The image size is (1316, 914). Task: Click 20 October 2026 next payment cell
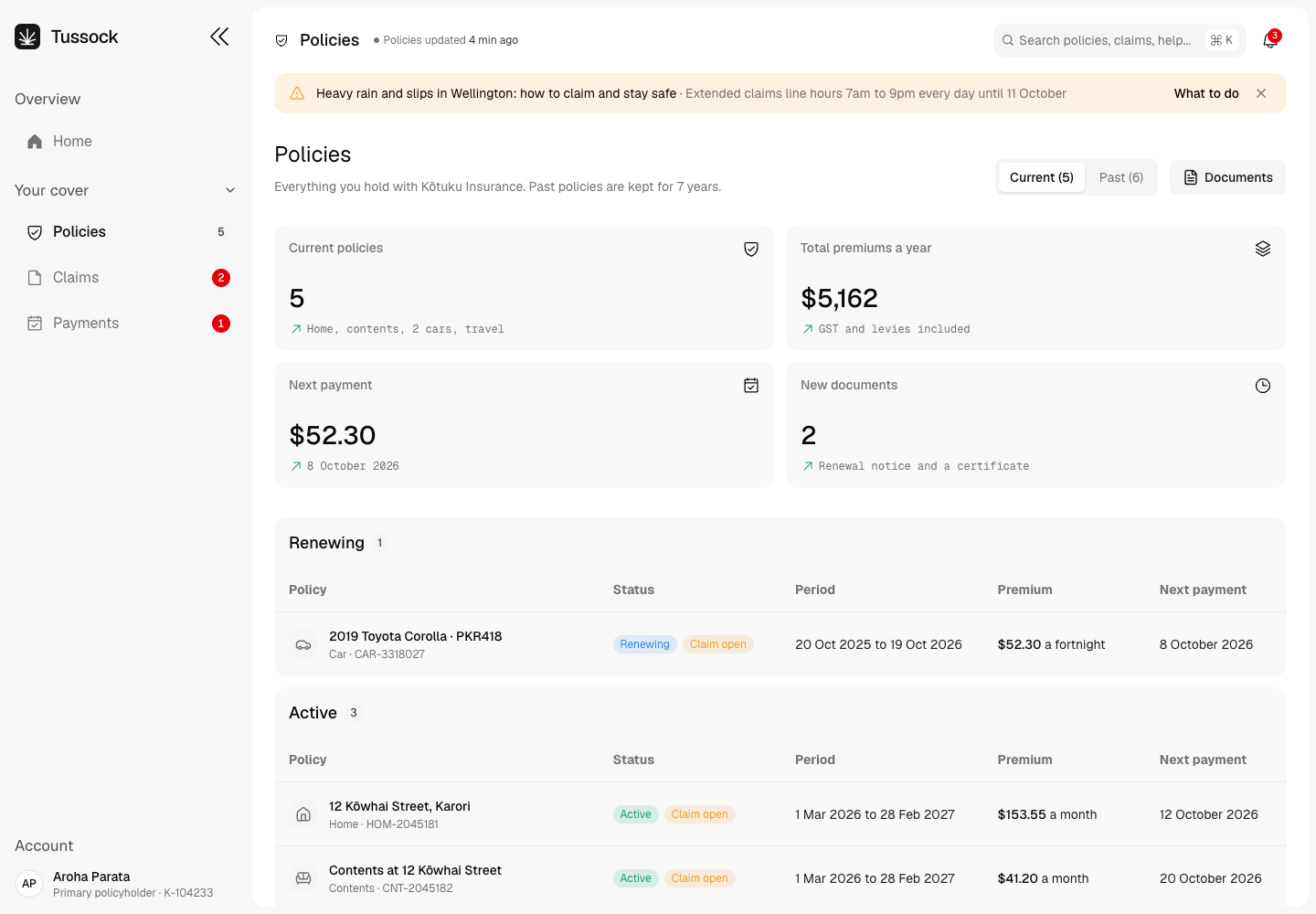tap(1211, 878)
